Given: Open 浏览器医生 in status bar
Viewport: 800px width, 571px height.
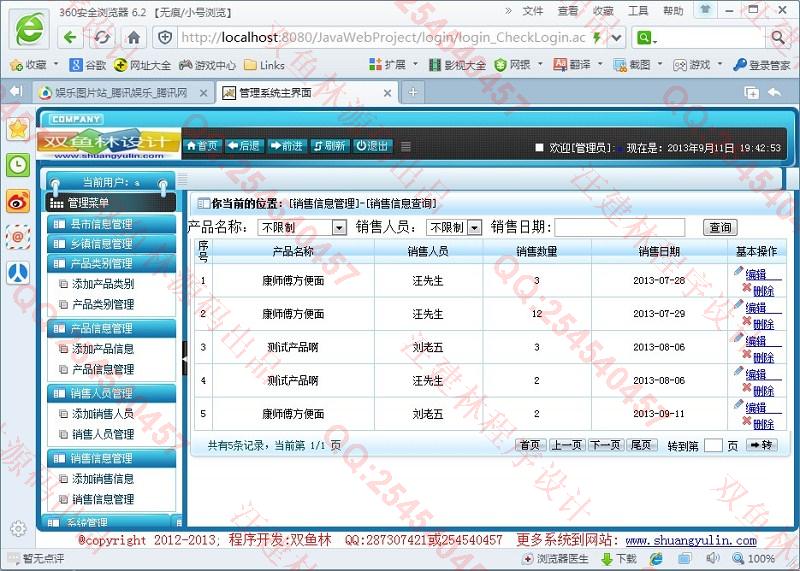Looking at the screenshot, I should pos(556,559).
